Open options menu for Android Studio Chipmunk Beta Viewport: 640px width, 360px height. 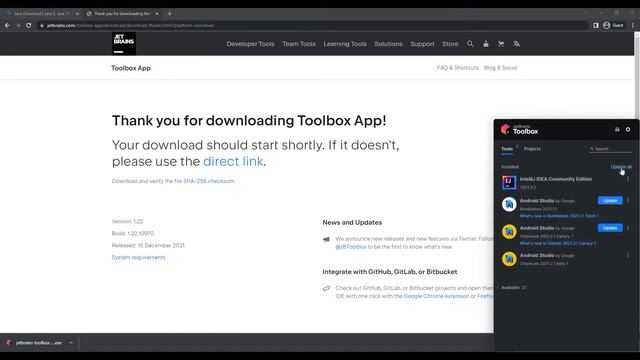click(628, 255)
